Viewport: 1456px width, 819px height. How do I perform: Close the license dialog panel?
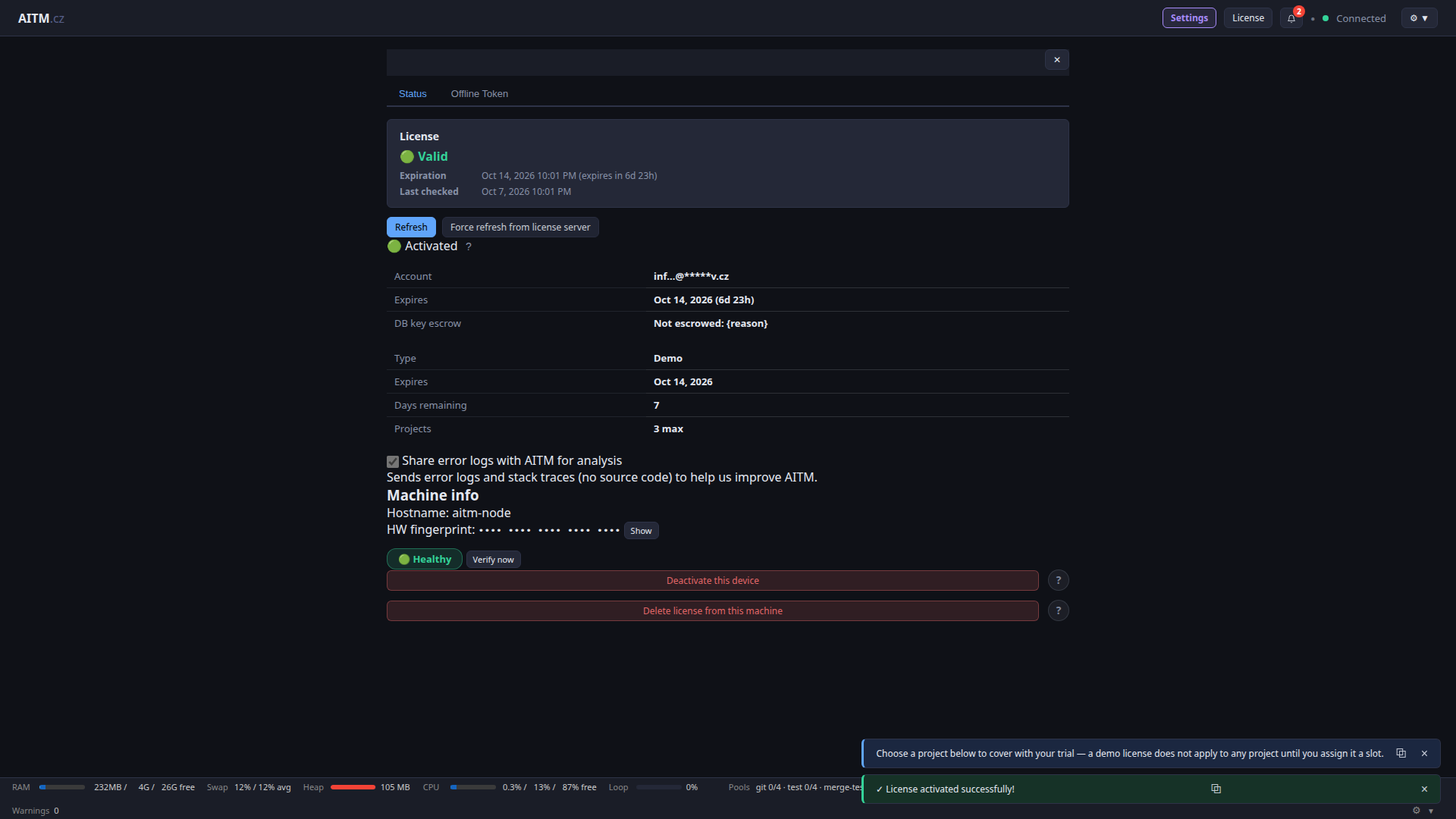click(x=1056, y=60)
